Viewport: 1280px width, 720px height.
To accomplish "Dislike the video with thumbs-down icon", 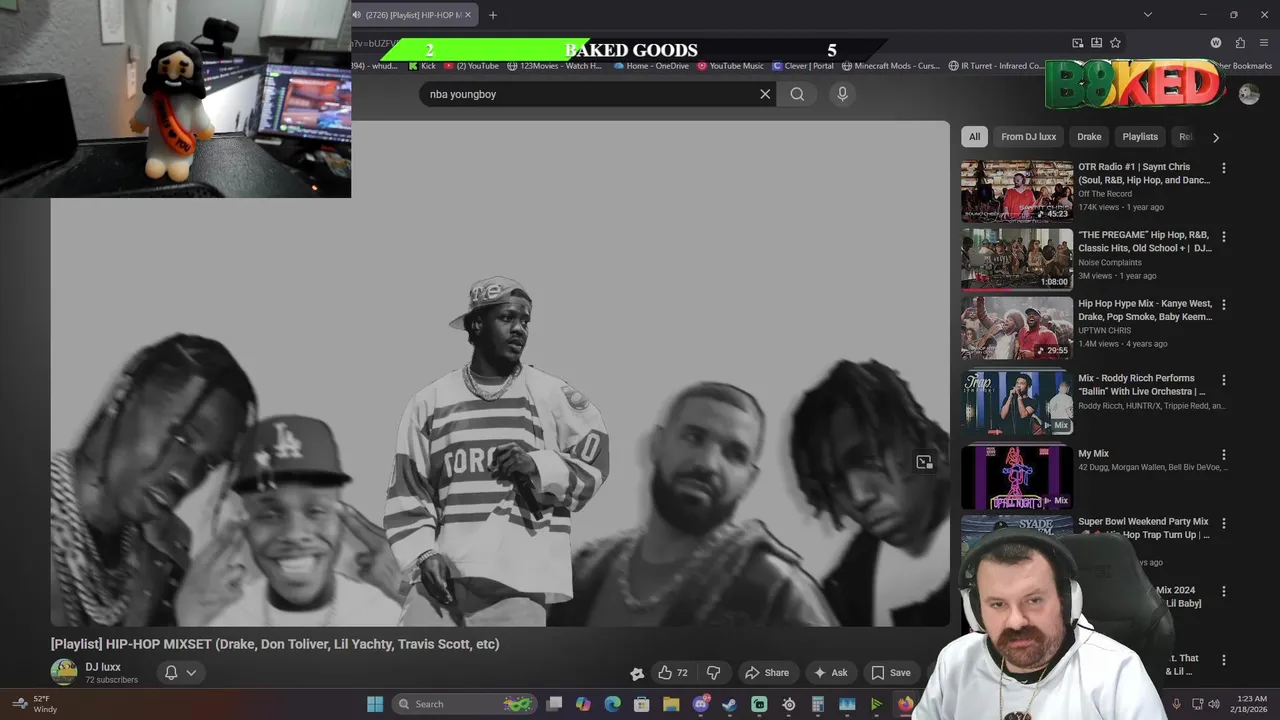I will [x=713, y=673].
